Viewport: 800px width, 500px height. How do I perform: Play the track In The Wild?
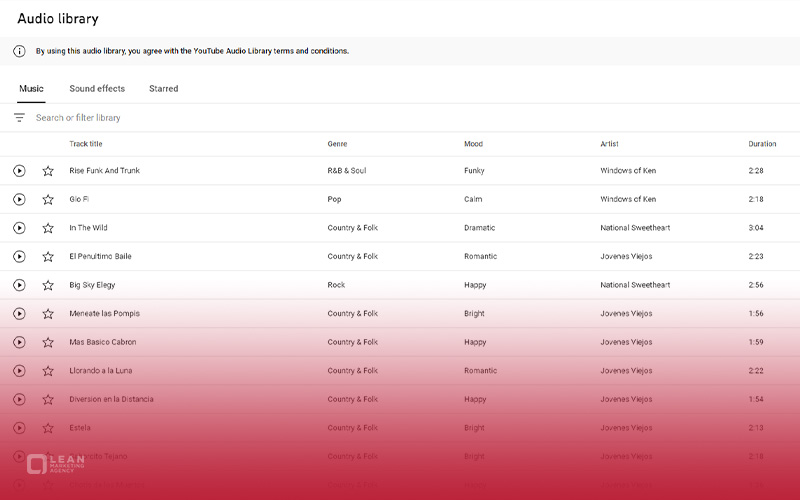[19, 228]
